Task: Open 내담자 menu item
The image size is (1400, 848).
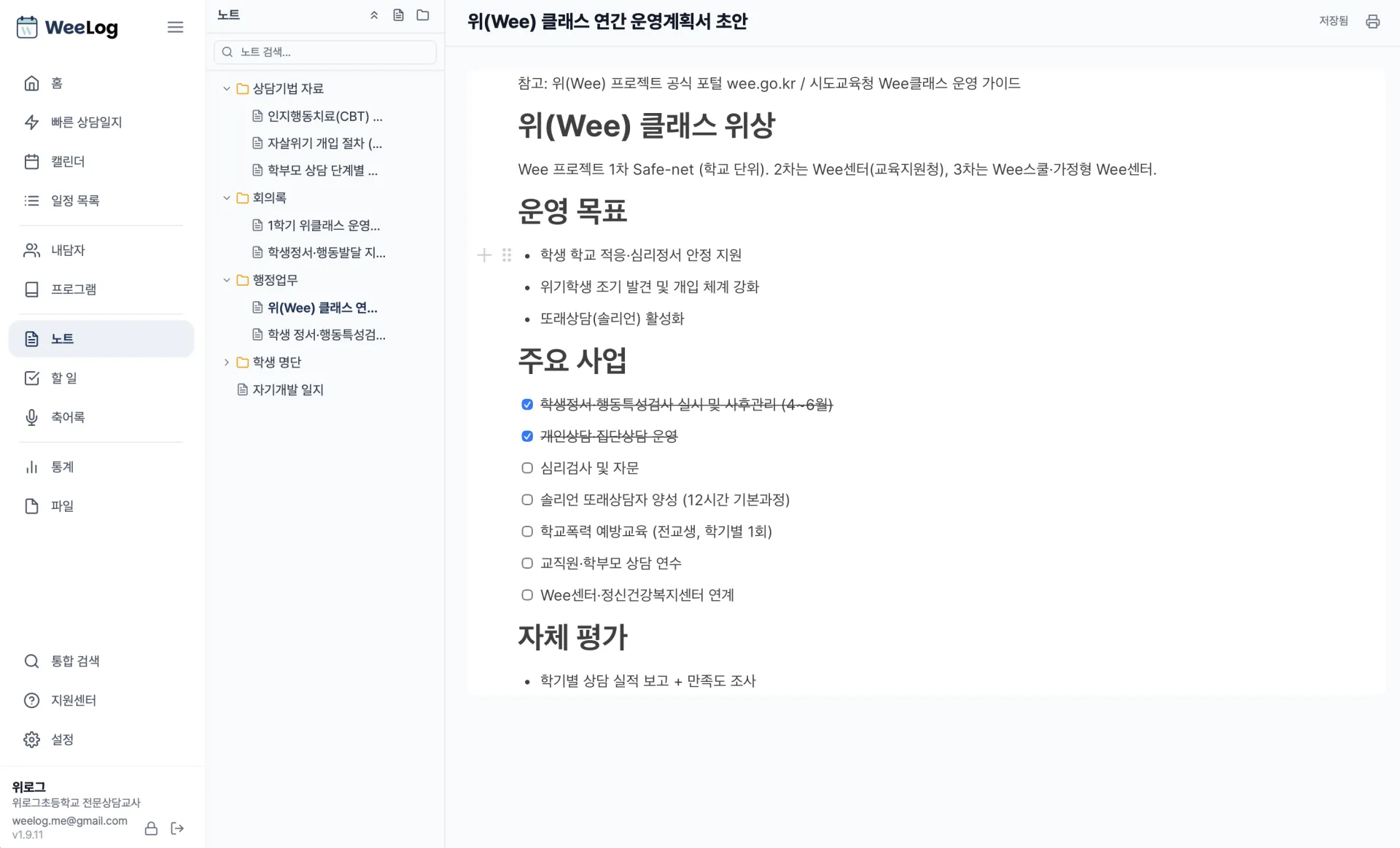Action: coord(101,250)
